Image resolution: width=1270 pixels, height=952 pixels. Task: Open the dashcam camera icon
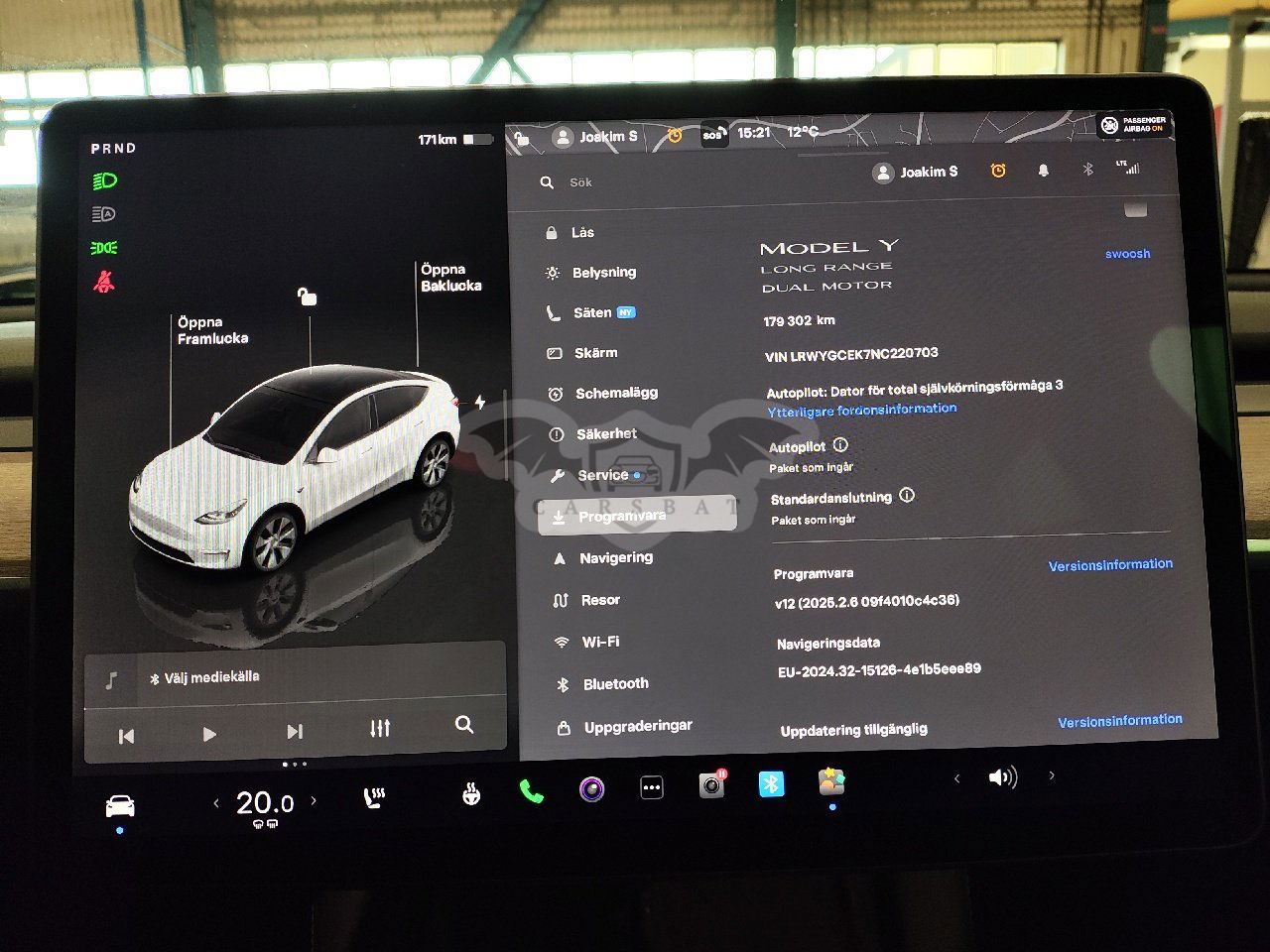coord(711,785)
